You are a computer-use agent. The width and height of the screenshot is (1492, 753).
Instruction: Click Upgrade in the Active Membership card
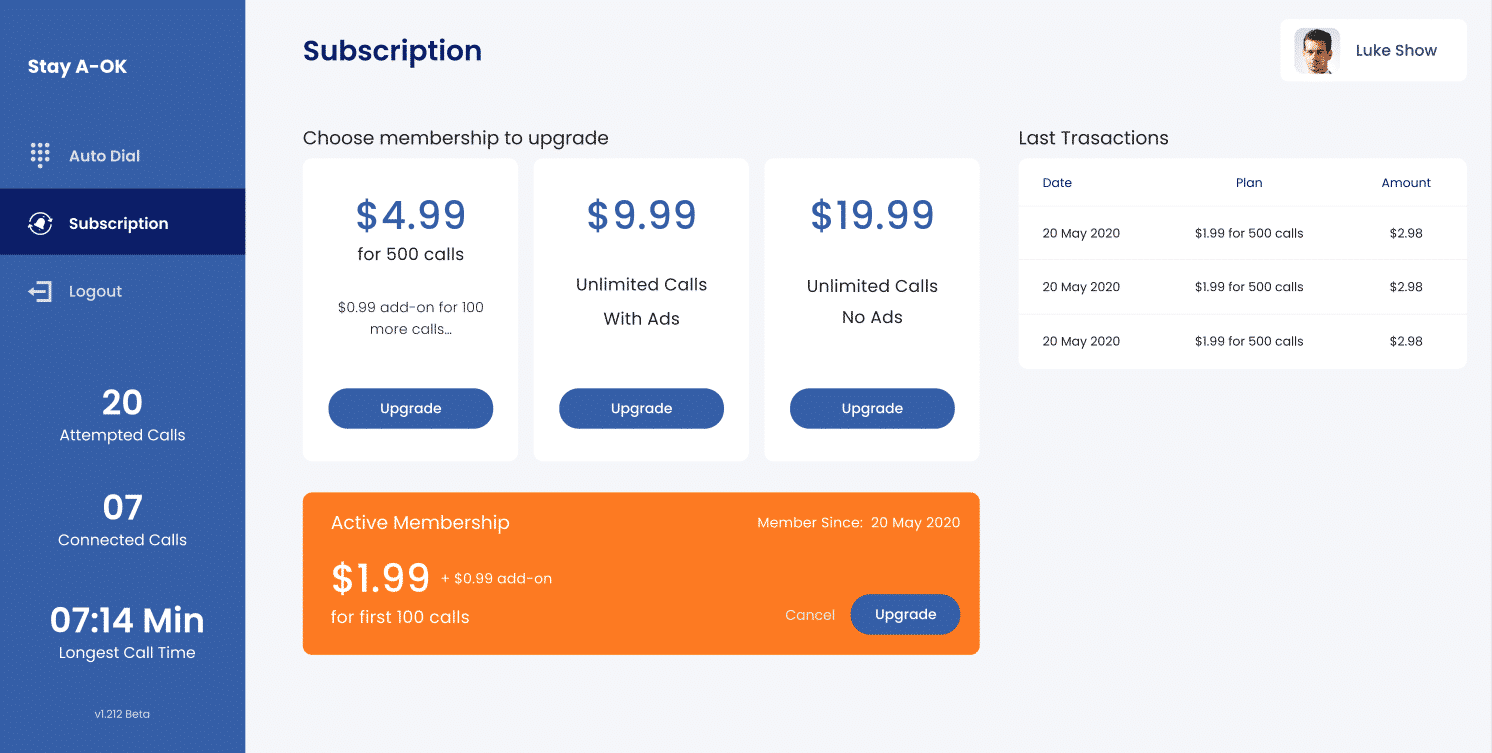pos(905,614)
